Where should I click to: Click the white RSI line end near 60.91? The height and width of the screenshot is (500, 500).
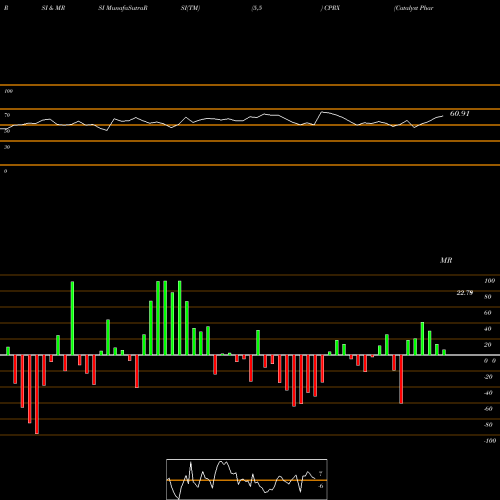442,116
